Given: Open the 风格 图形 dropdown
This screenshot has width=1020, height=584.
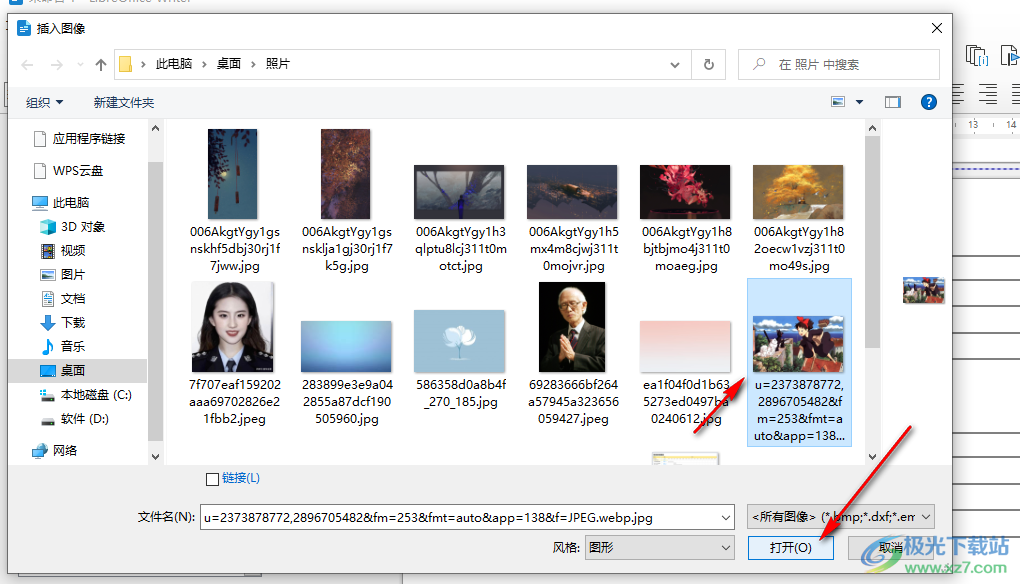Looking at the screenshot, I should click(x=660, y=548).
